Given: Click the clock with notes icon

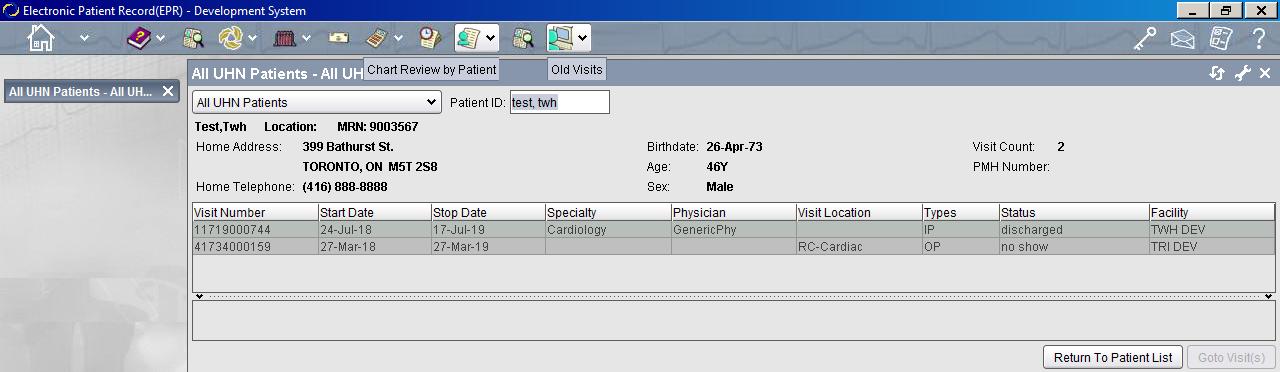Looking at the screenshot, I should coord(430,38).
